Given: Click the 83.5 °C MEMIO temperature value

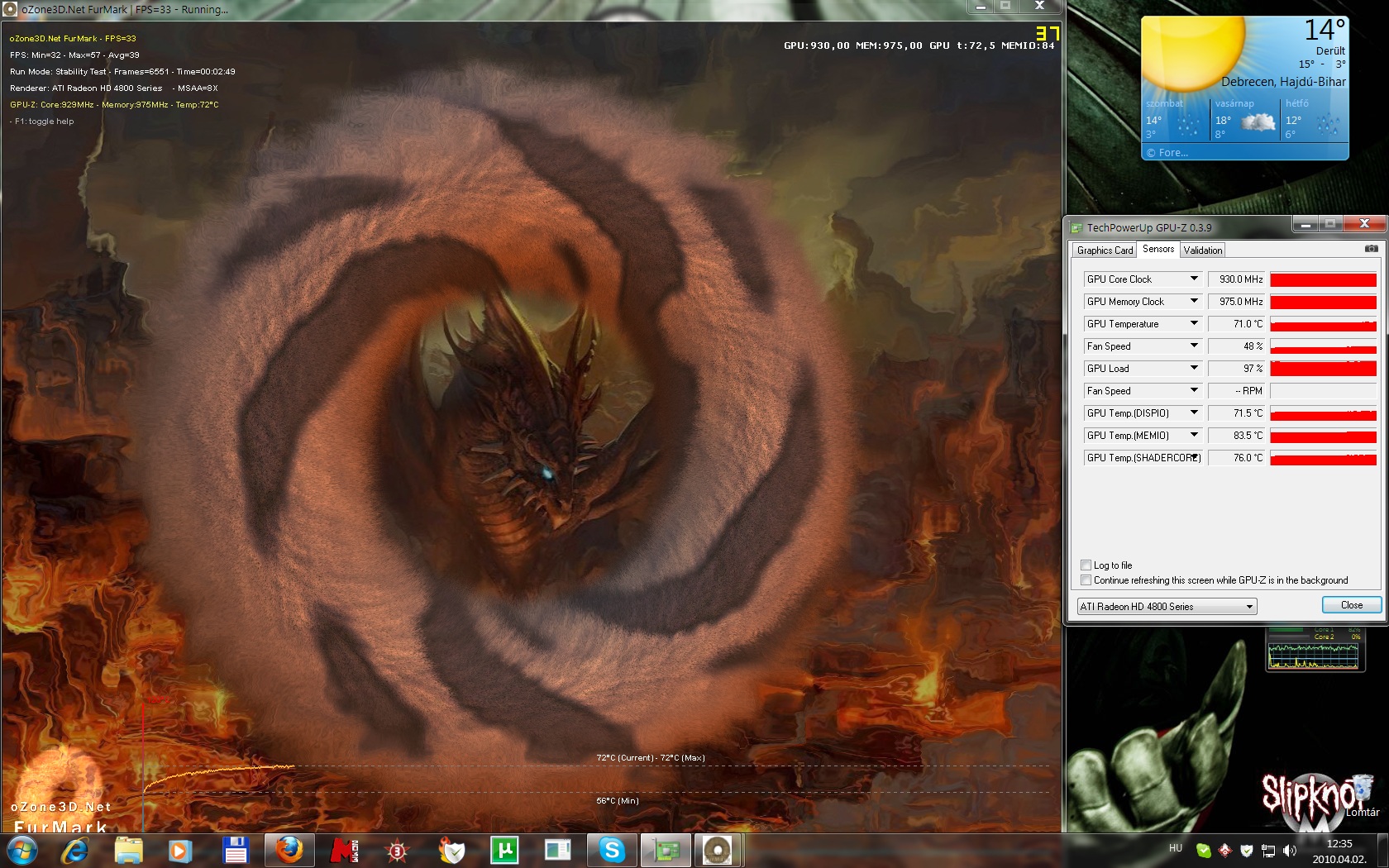Looking at the screenshot, I should [x=1237, y=436].
